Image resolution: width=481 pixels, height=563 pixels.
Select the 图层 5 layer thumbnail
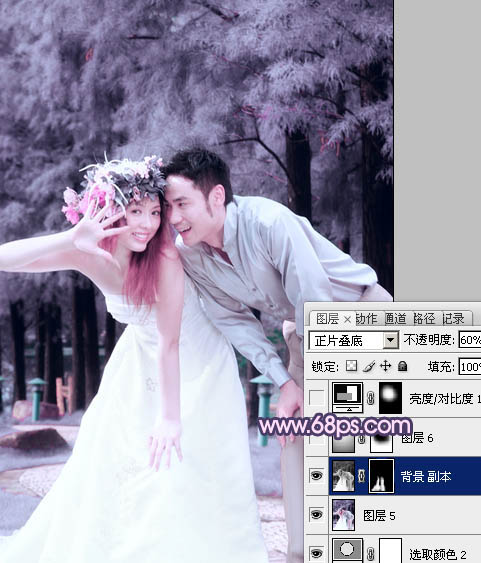(344, 515)
